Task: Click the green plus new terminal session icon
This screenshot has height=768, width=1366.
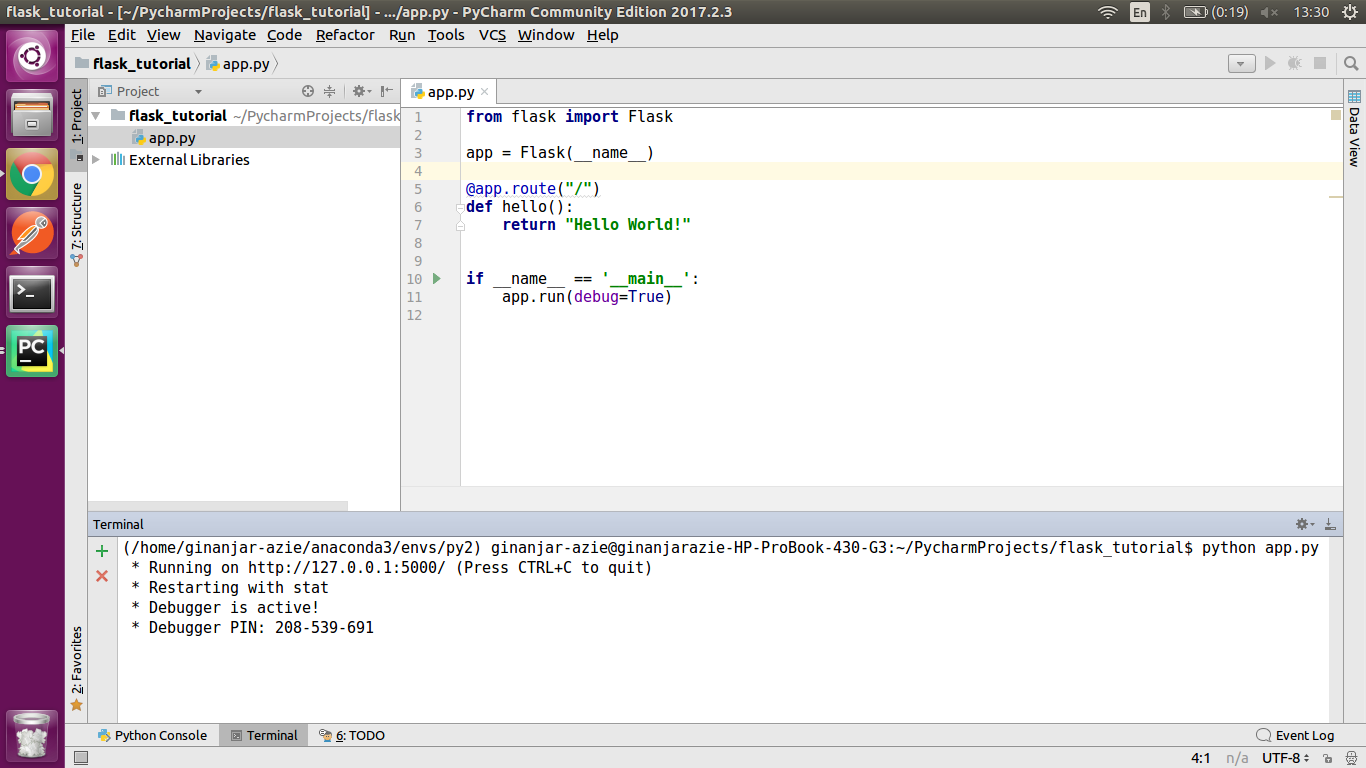Action: (102, 551)
